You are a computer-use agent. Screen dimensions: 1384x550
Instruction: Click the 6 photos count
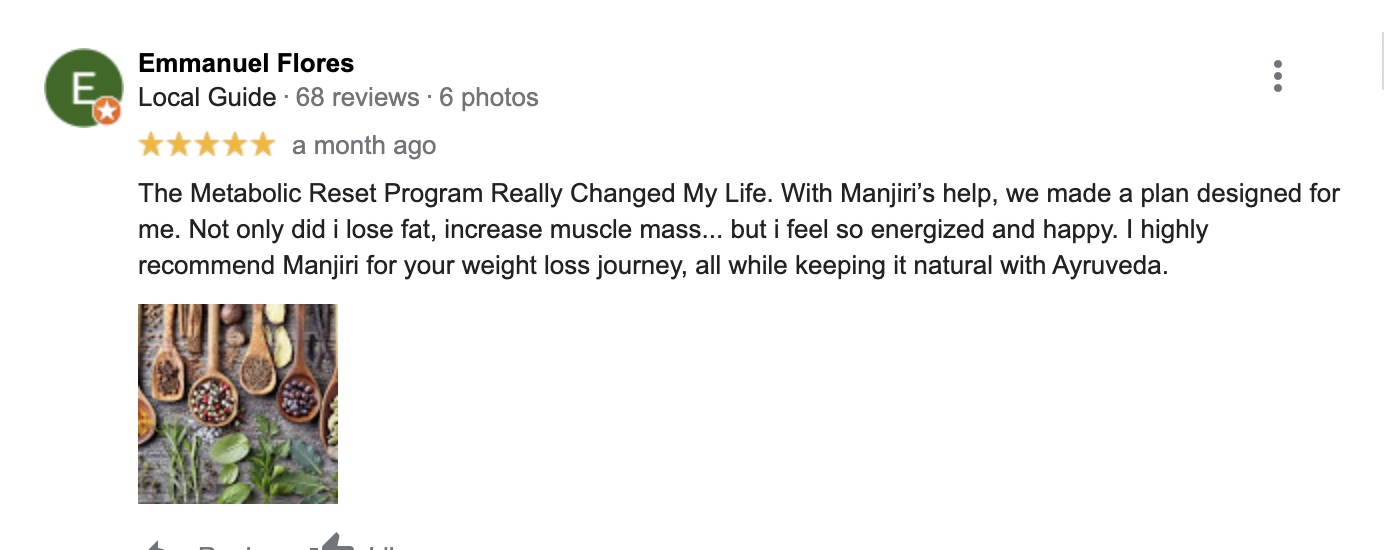pos(488,97)
